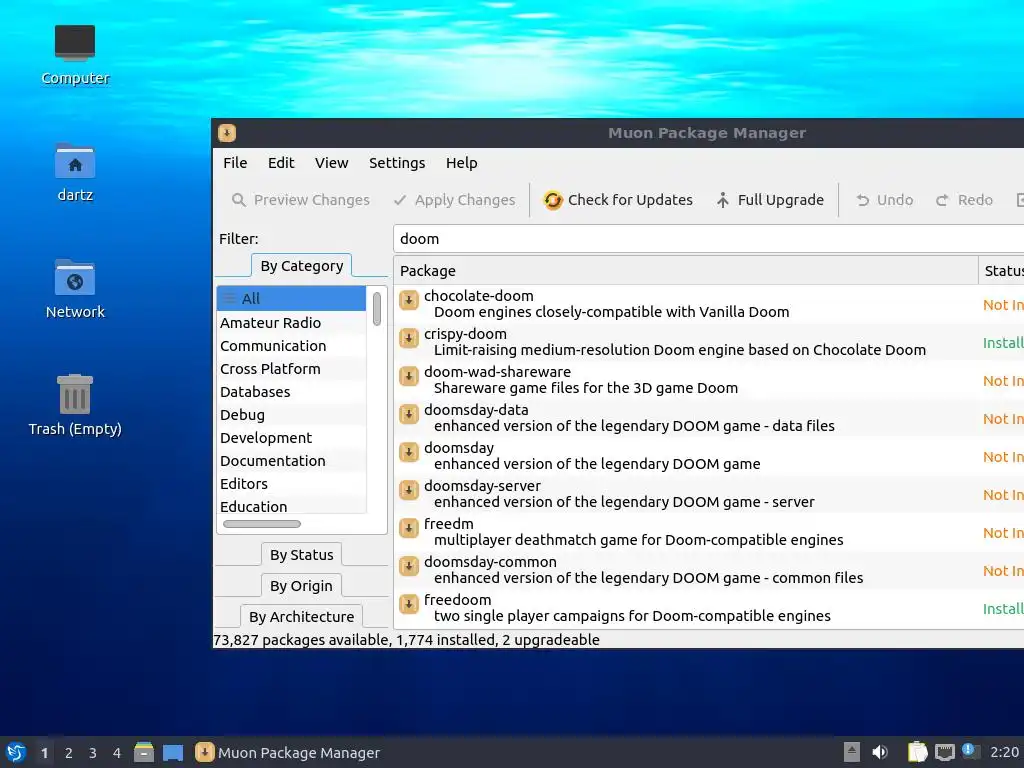Click the doomsday-data package icon

coord(409,414)
